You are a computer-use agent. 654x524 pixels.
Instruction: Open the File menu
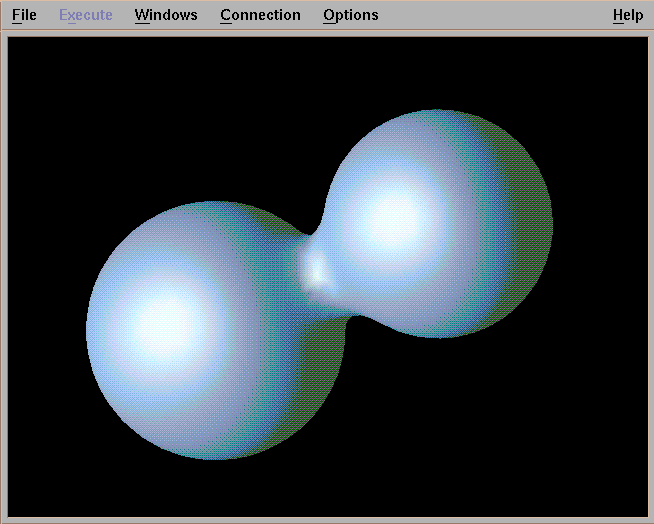tap(24, 15)
